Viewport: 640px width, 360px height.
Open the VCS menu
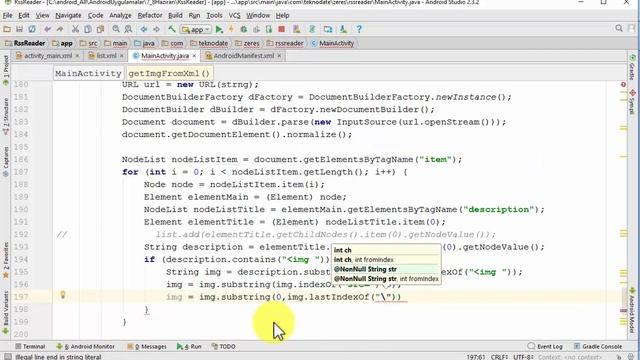234,16
